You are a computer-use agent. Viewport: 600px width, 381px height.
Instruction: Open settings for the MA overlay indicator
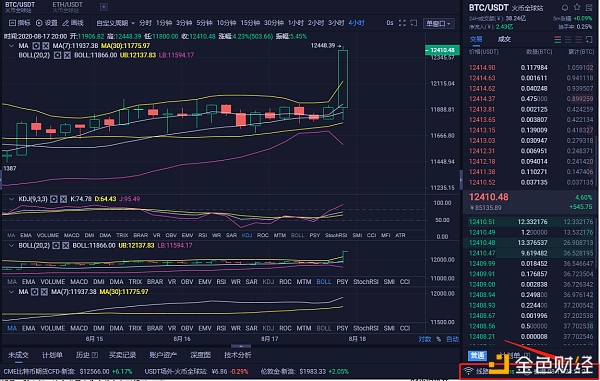click(36, 46)
